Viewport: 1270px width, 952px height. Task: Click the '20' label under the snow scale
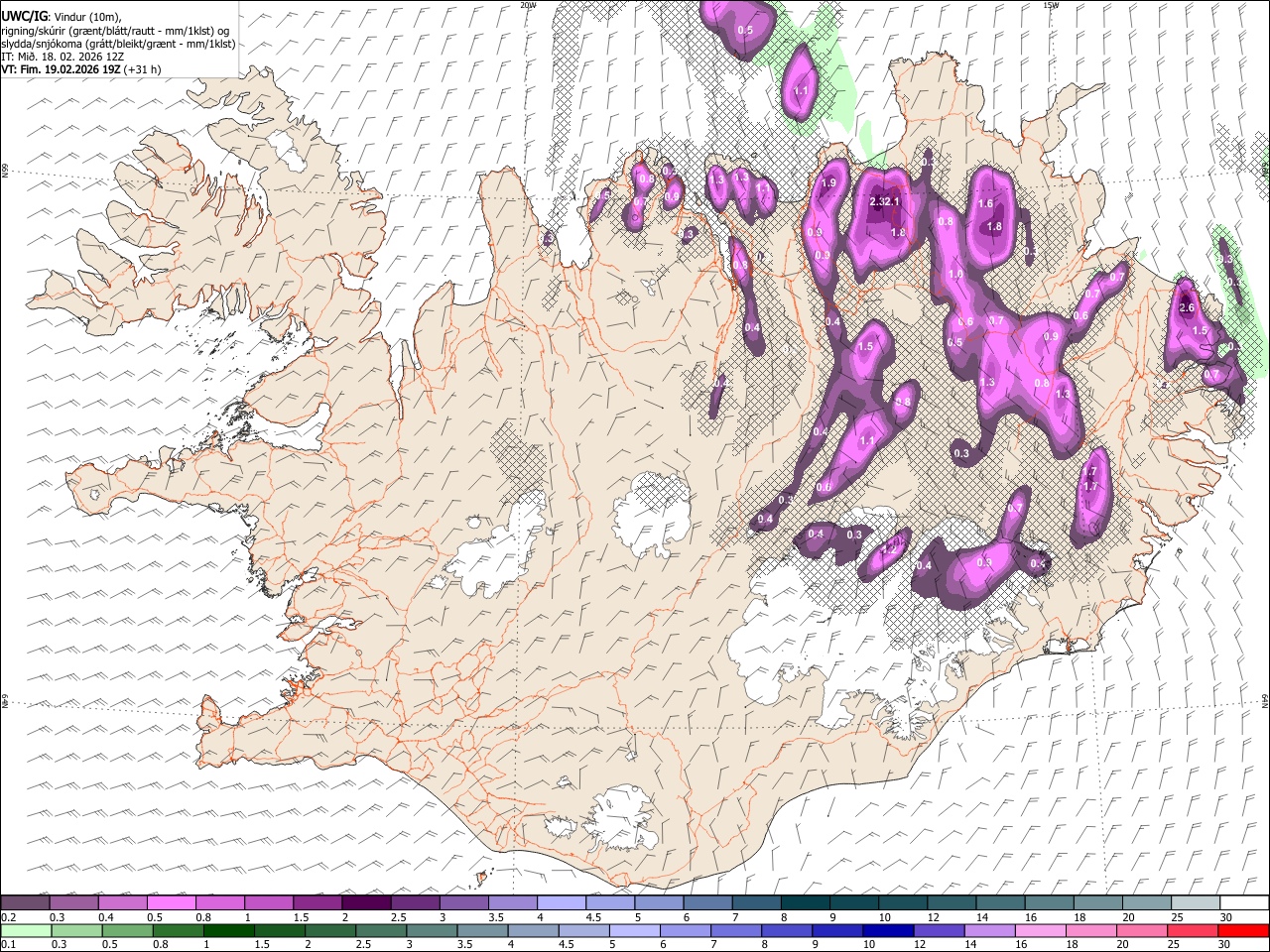click(x=1128, y=917)
